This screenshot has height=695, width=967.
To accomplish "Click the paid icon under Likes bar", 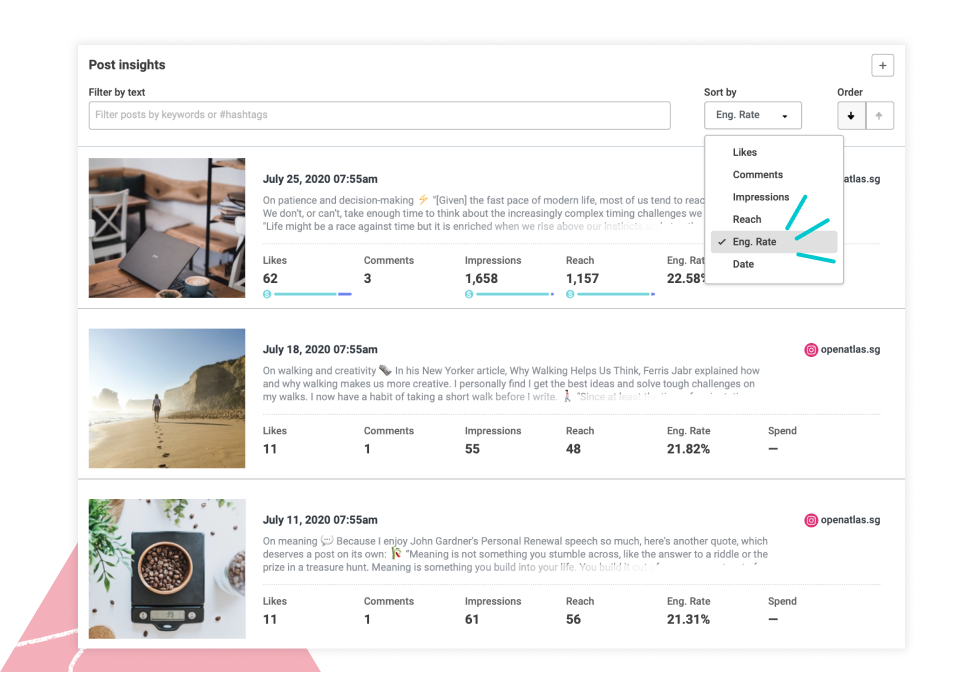I will point(267,295).
